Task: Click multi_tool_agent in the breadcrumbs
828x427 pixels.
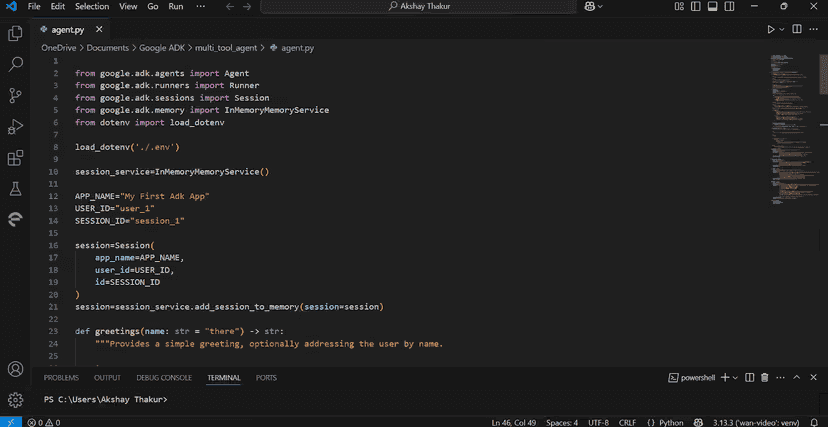Action: pos(226,48)
